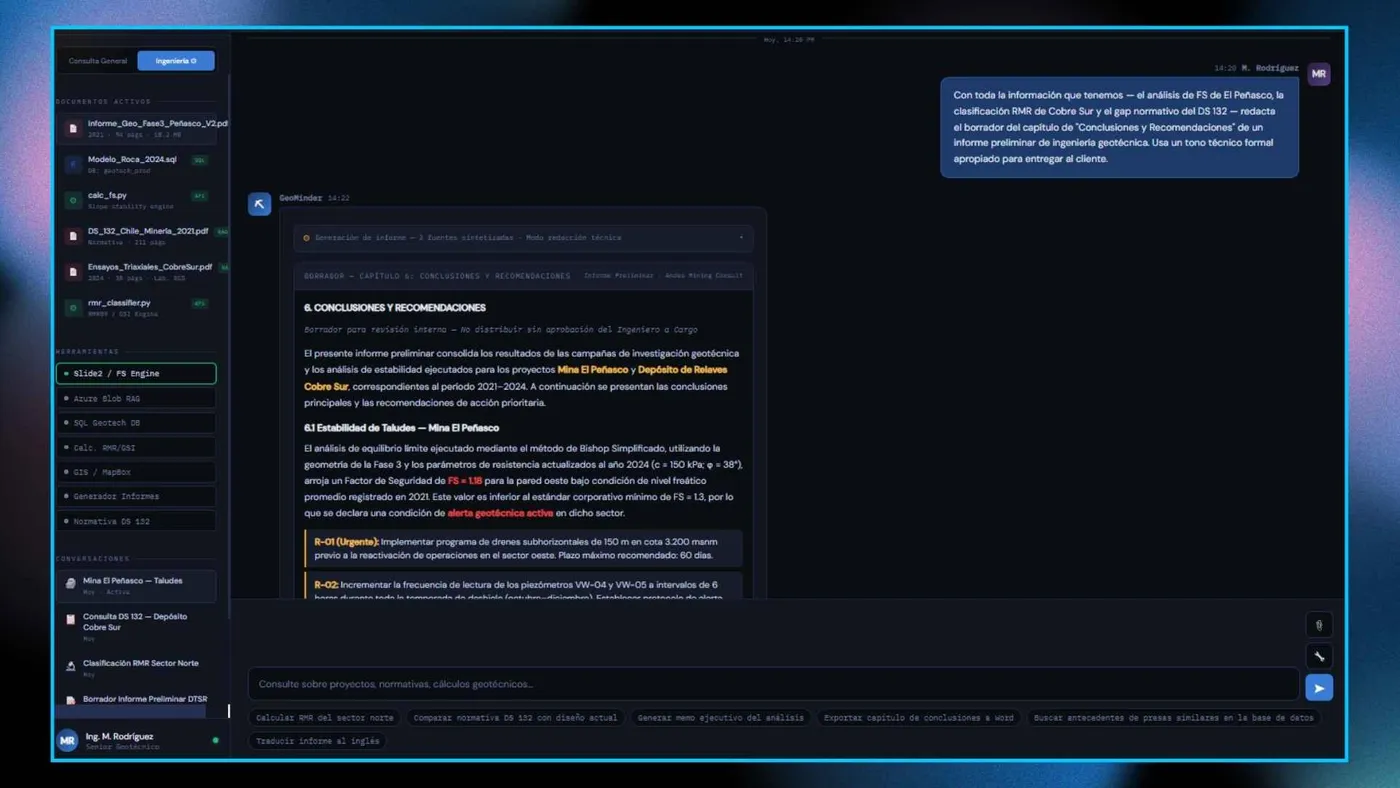This screenshot has width=1400, height=788.
Task: Open the Mina El Peñasco — Taludes conversation
Action: click(x=136, y=586)
